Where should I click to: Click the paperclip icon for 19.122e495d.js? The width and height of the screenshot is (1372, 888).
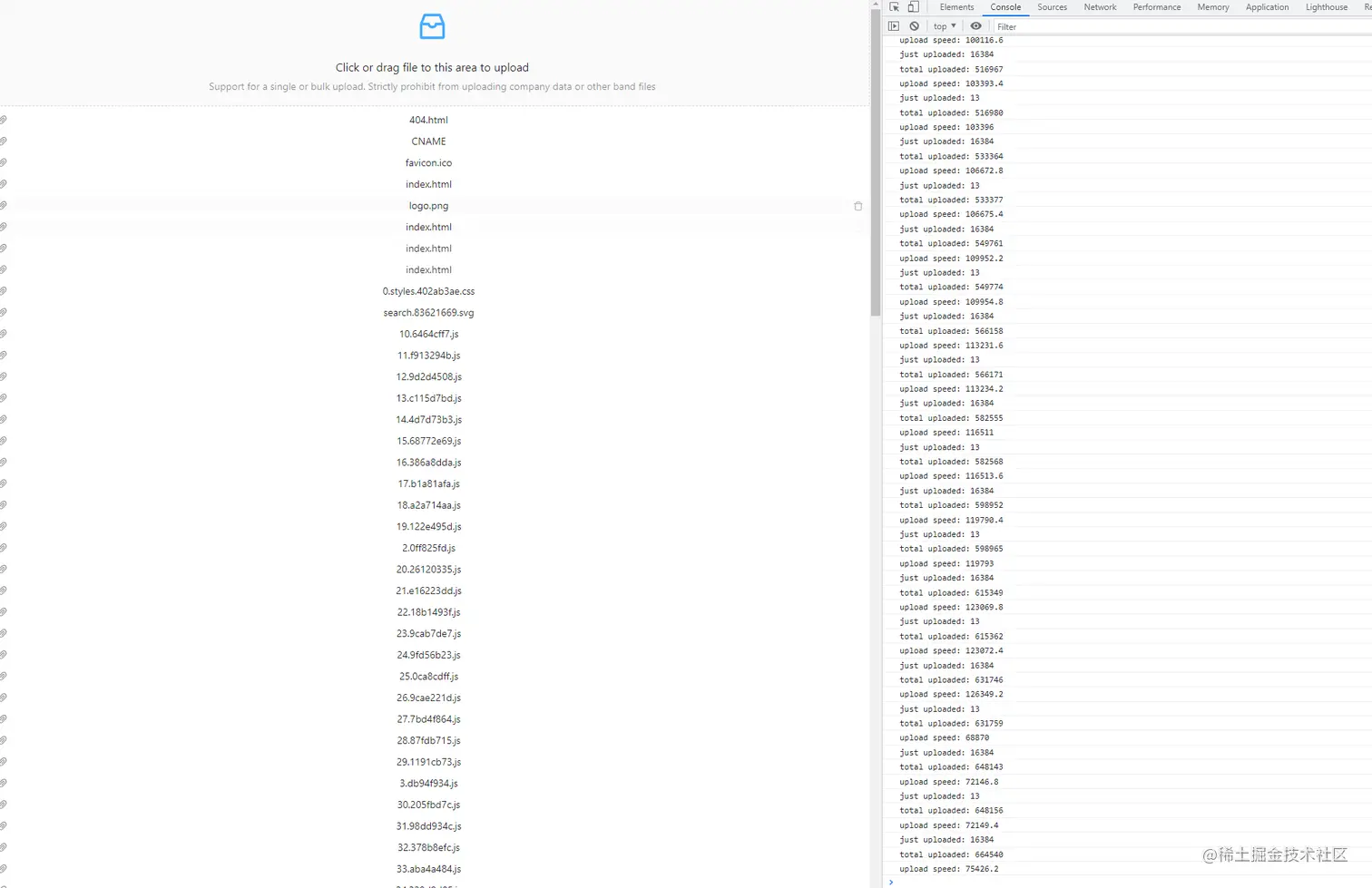point(4,526)
